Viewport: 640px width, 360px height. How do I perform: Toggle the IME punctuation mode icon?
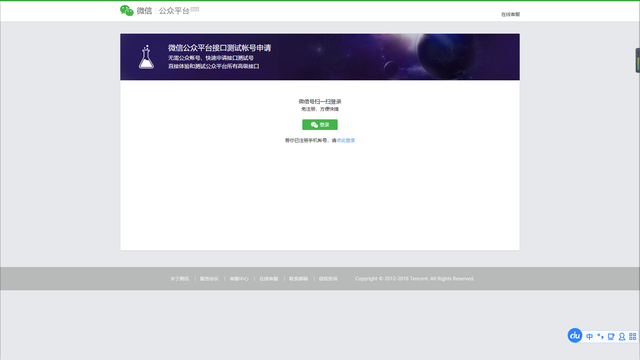pos(600,336)
